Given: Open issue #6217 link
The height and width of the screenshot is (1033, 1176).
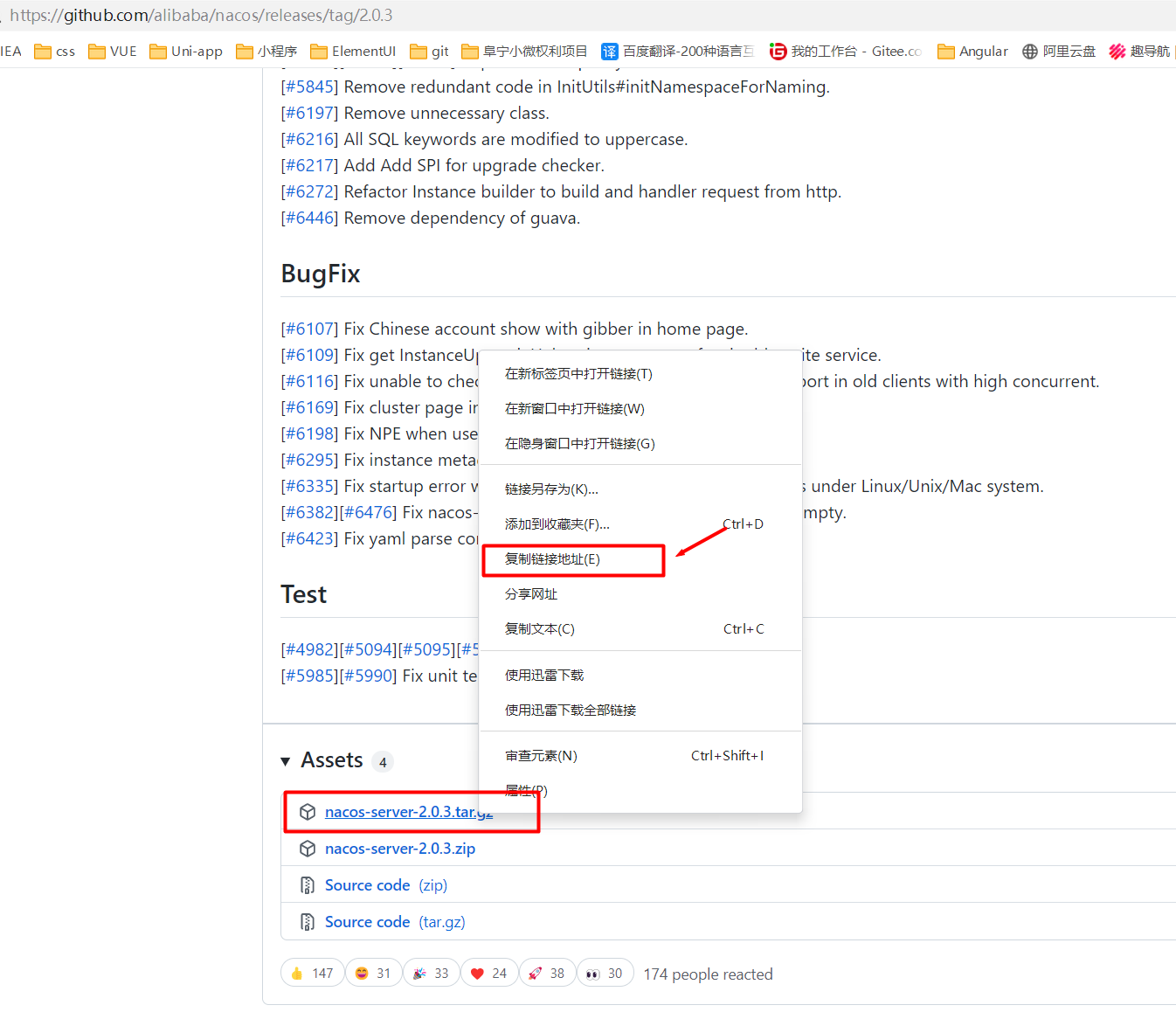Looking at the screenshot, I should coord(309,165).
